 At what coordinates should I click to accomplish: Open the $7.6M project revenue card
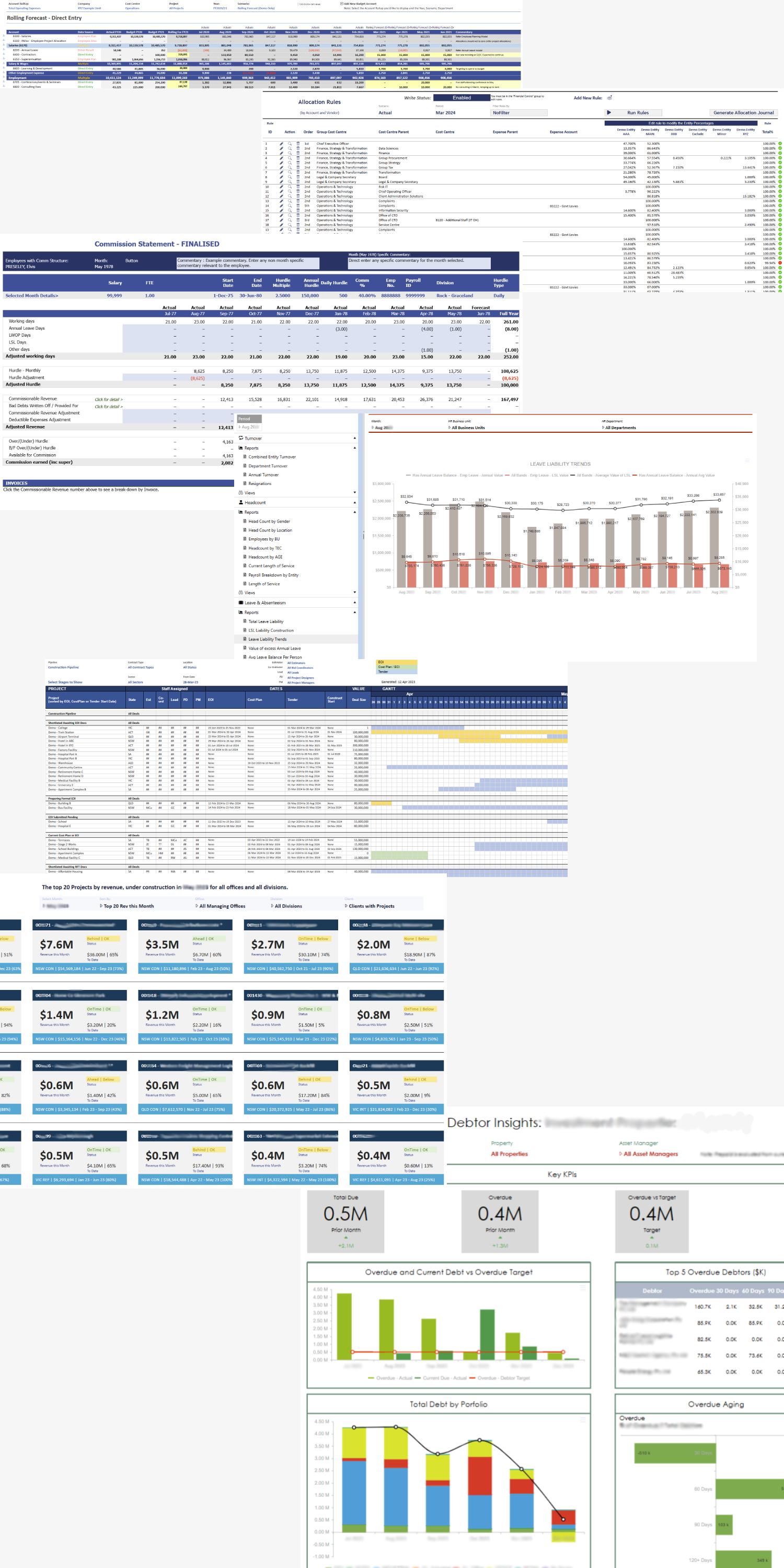pyautogui.click(x=80, y=947)
